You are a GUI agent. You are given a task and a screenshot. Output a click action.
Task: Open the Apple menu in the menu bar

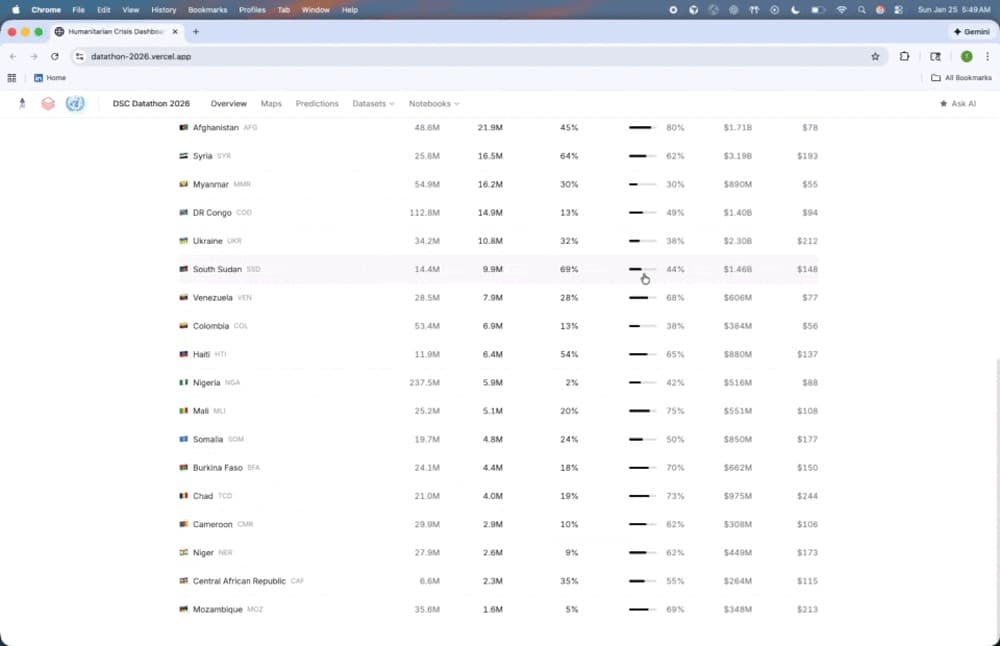tap(15, 10)
